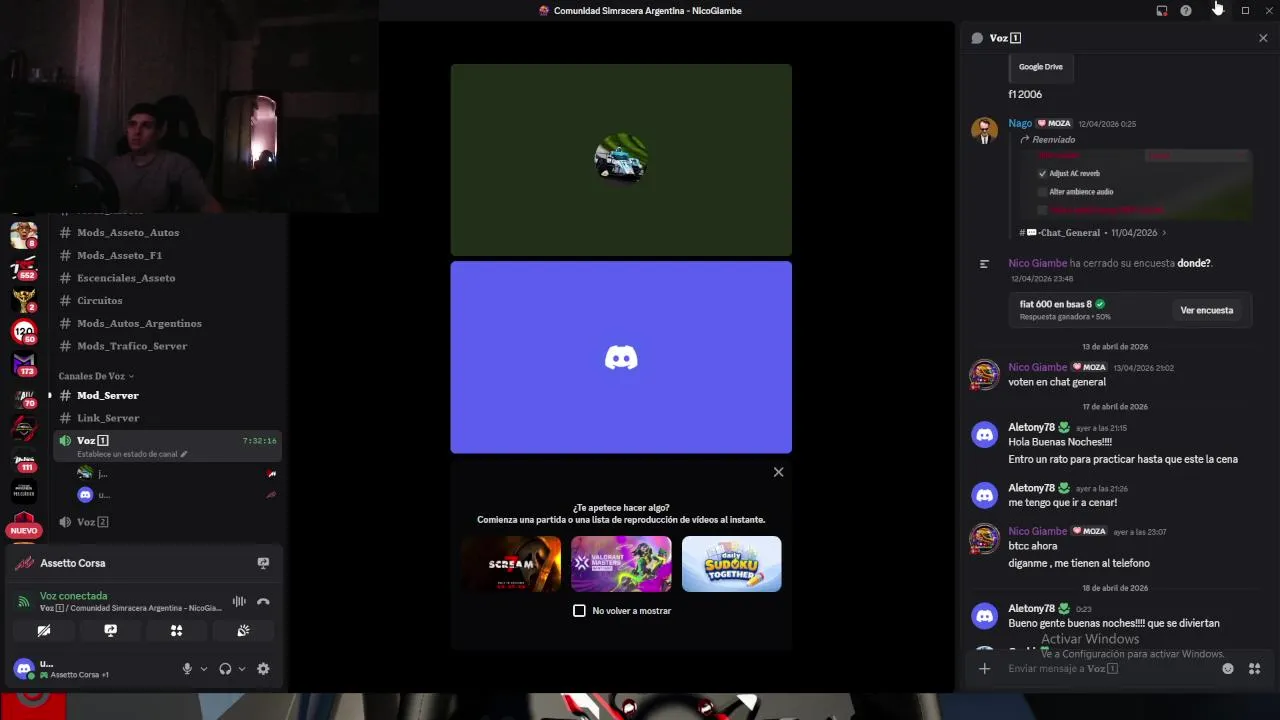Viewport: 1280px width, 720px height.
Task: Select the green participant video tile
Action: point(621,160)
